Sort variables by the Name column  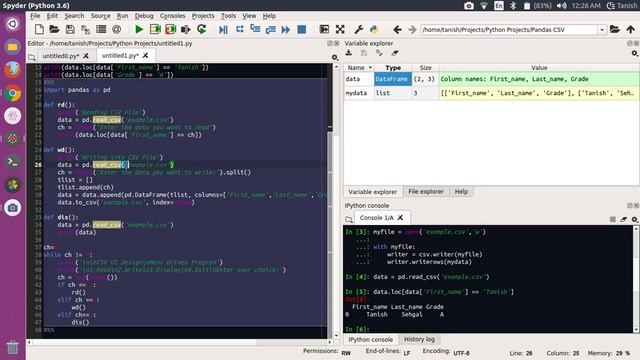point(359,68)
